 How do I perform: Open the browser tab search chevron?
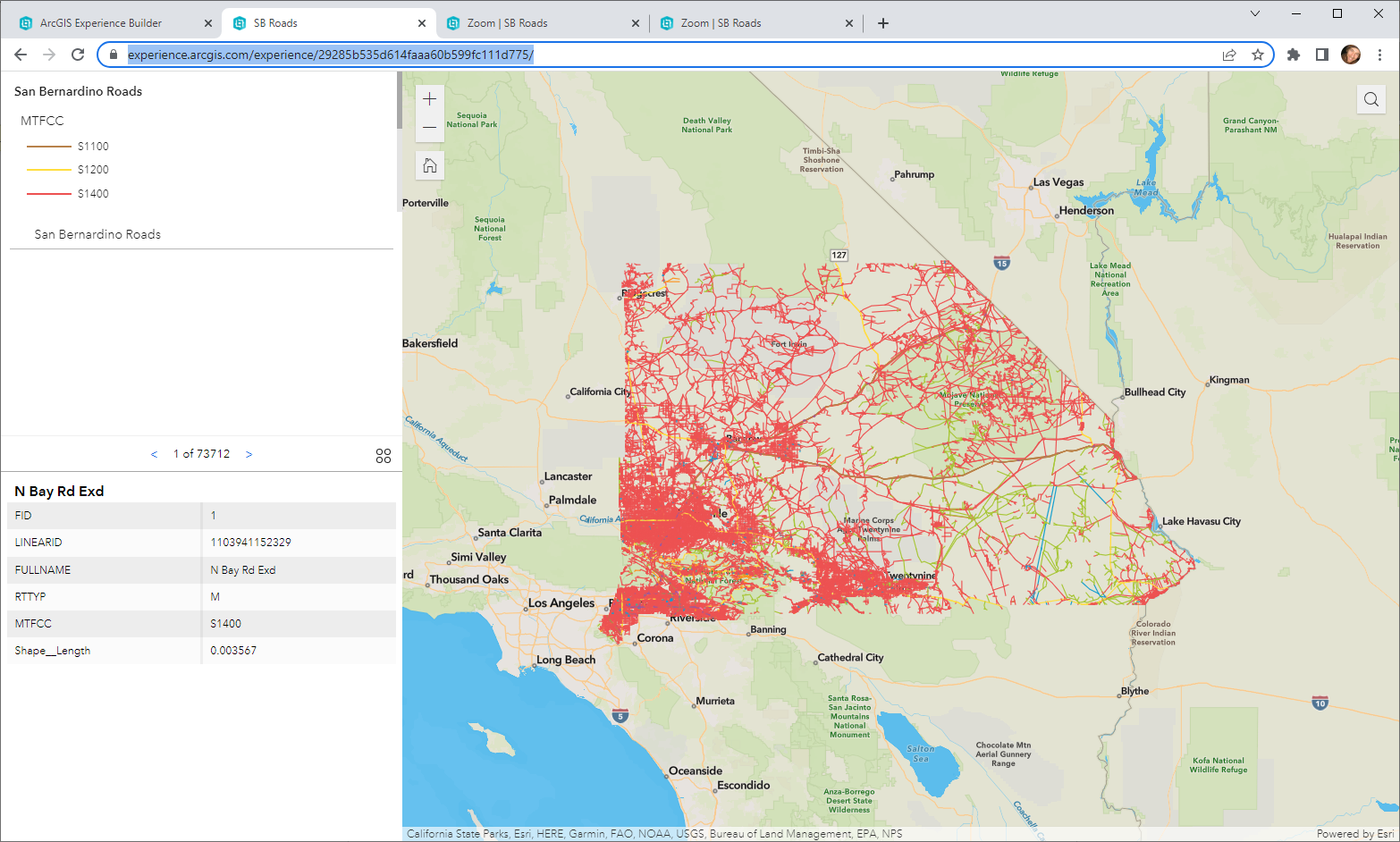click(1255, 13)
